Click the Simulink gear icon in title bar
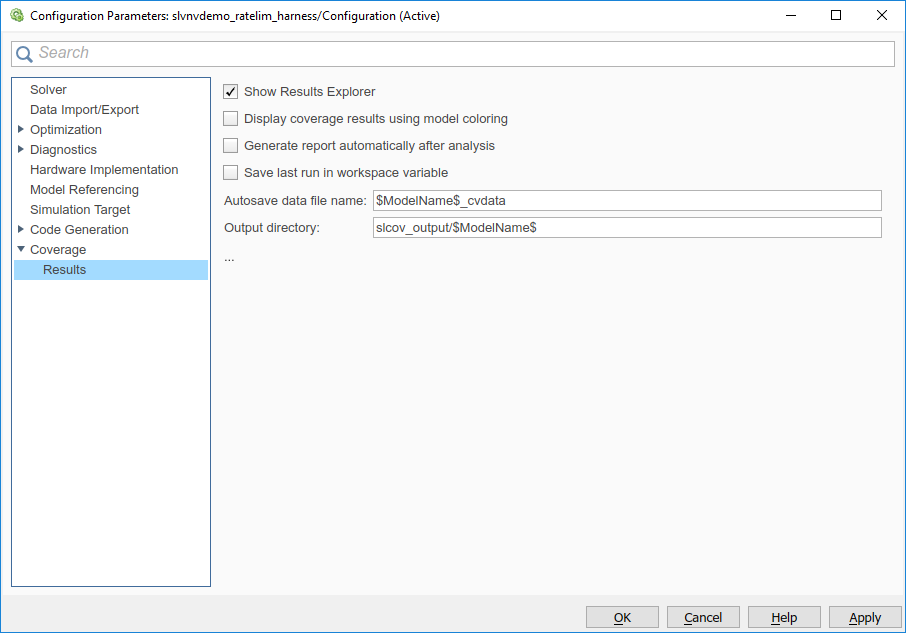The image size is (906, 633). pyautogui.click(x=16, y=16)
